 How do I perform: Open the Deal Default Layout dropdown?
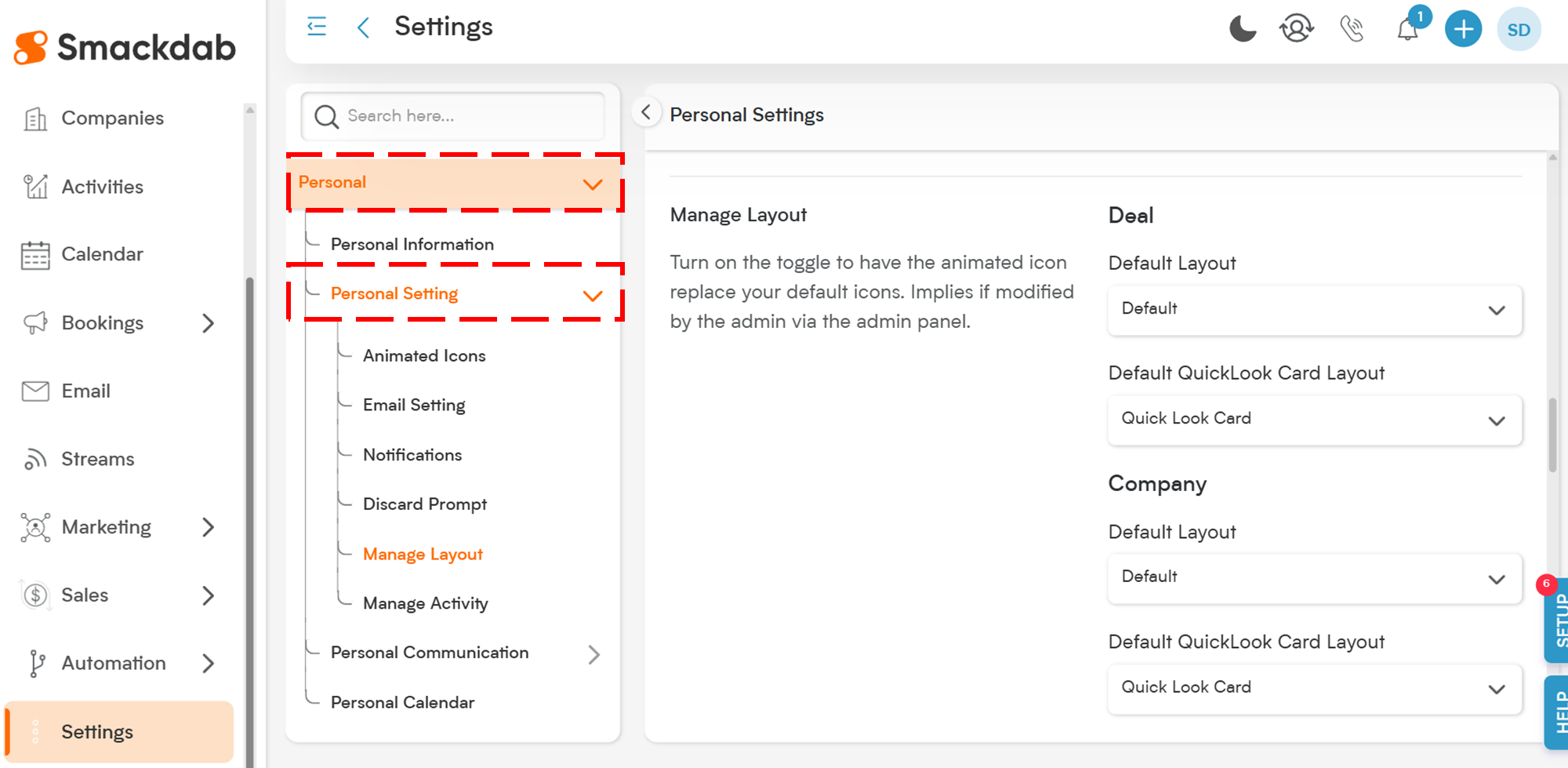point(1314,309)
